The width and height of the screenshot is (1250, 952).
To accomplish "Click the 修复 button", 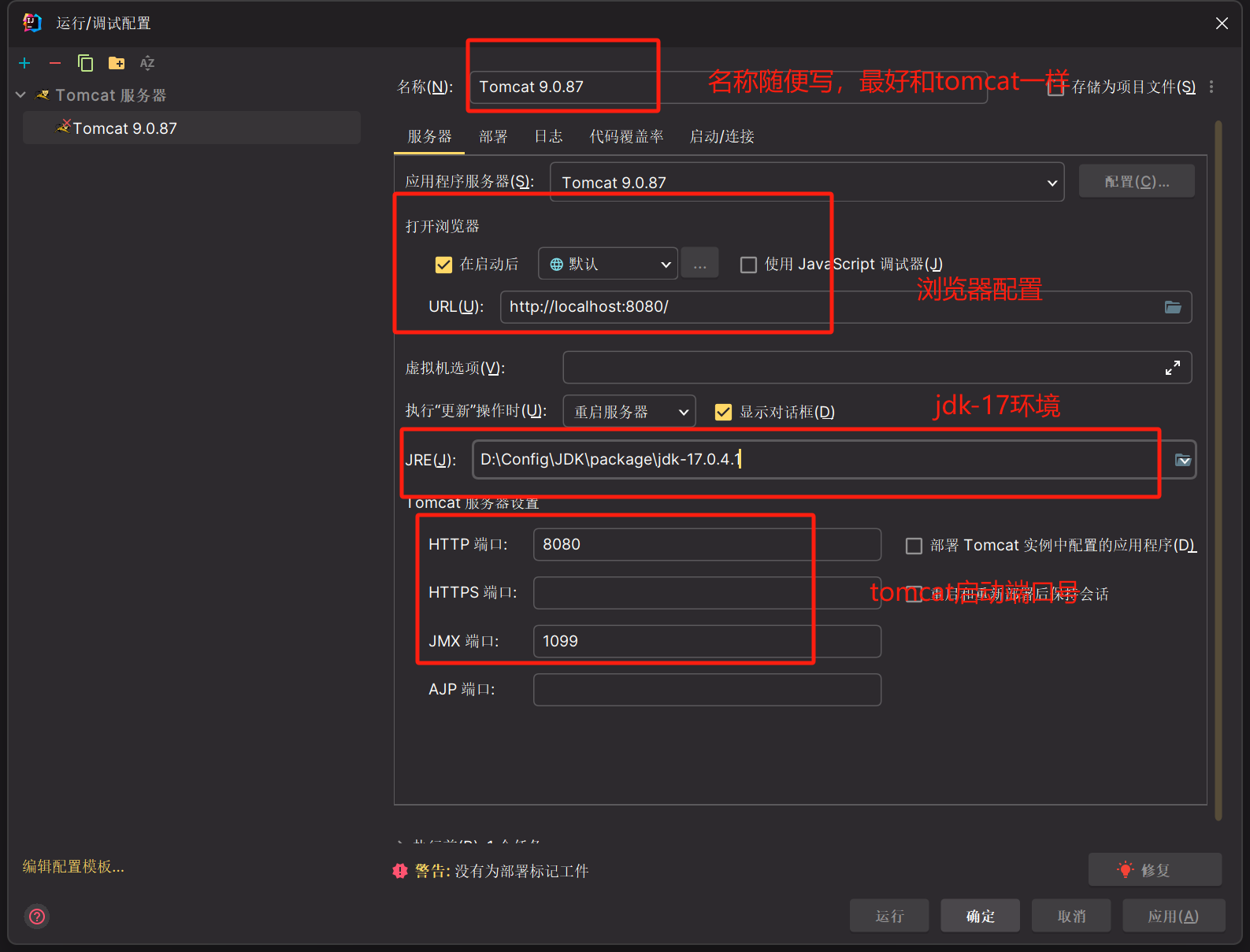I will click(x=1155, y=869).
